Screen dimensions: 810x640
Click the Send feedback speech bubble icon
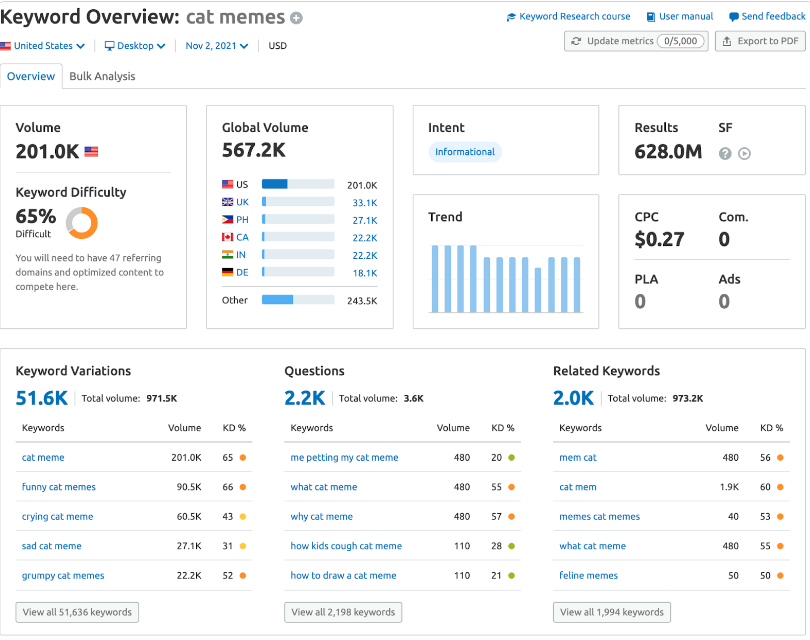point(734,17)
